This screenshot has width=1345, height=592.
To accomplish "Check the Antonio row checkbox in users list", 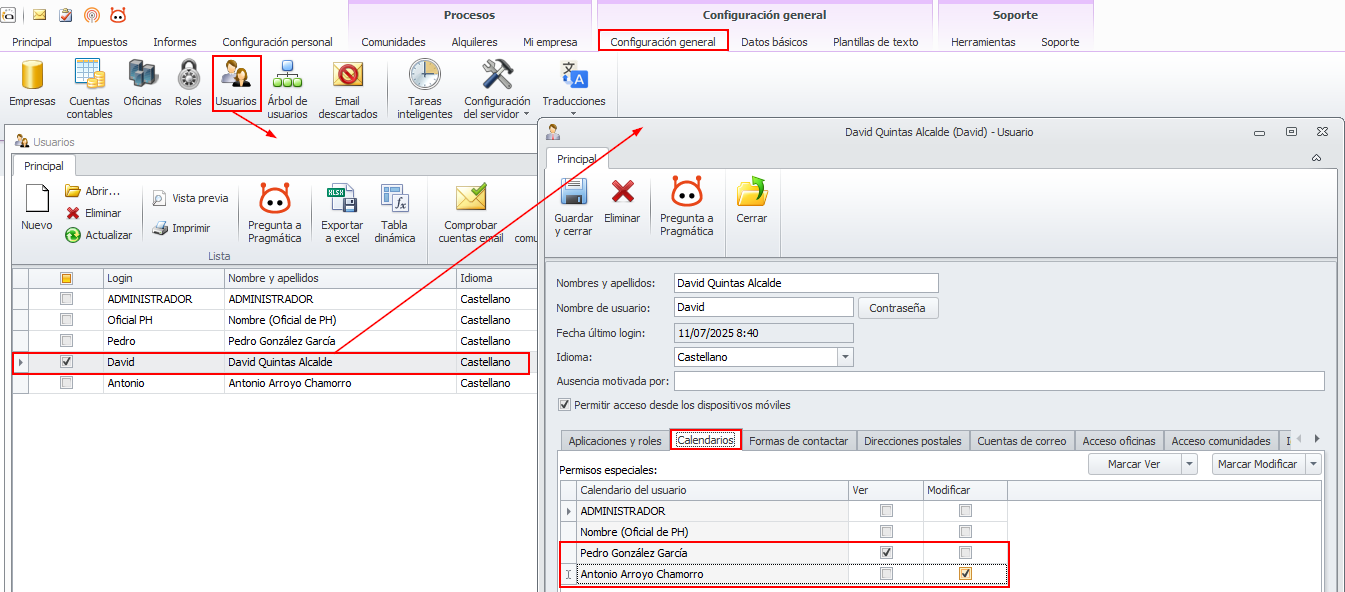I will [x=66, y=383].
